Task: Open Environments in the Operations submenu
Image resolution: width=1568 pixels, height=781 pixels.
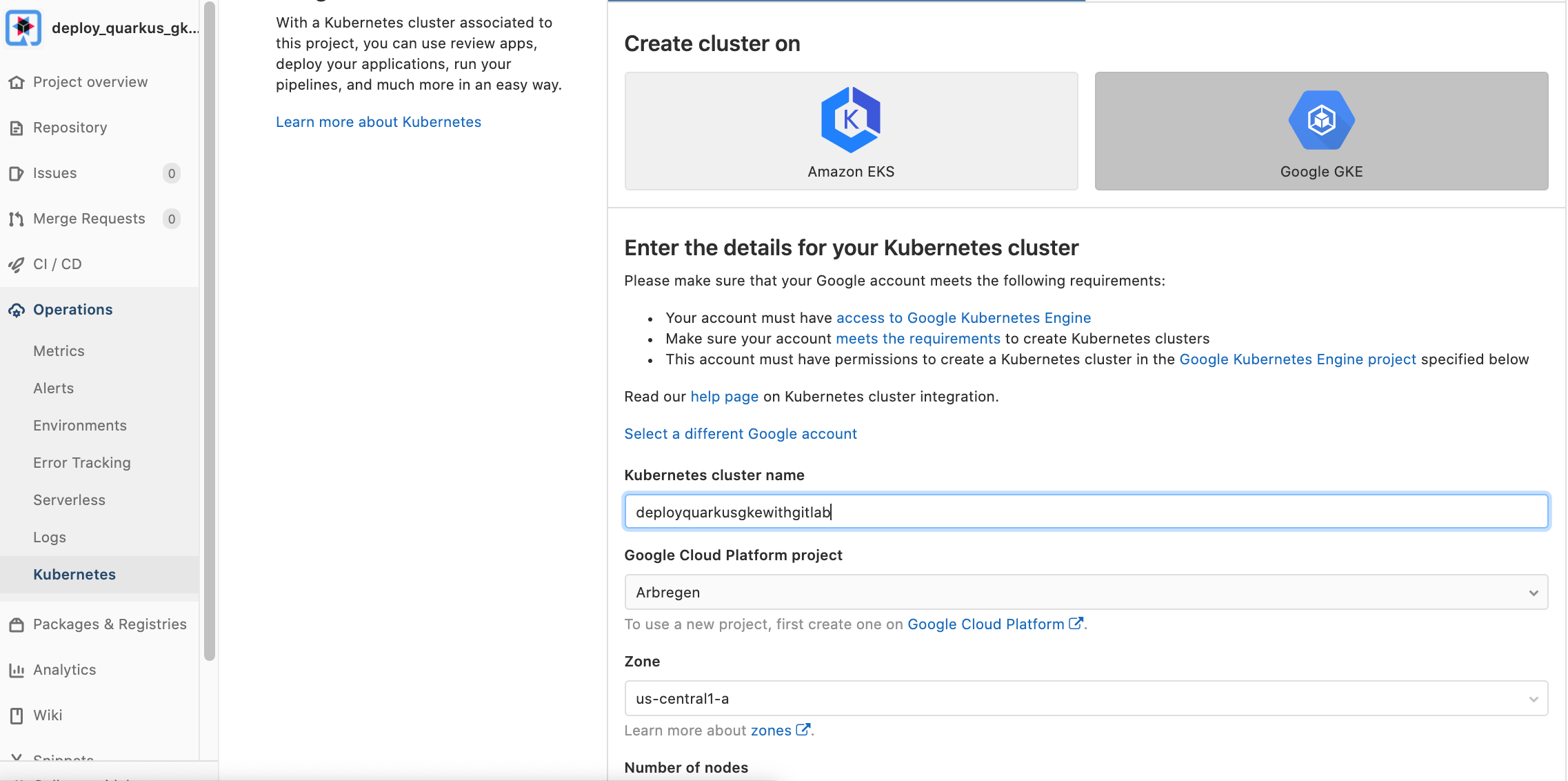Action: (x=80, y=425)
